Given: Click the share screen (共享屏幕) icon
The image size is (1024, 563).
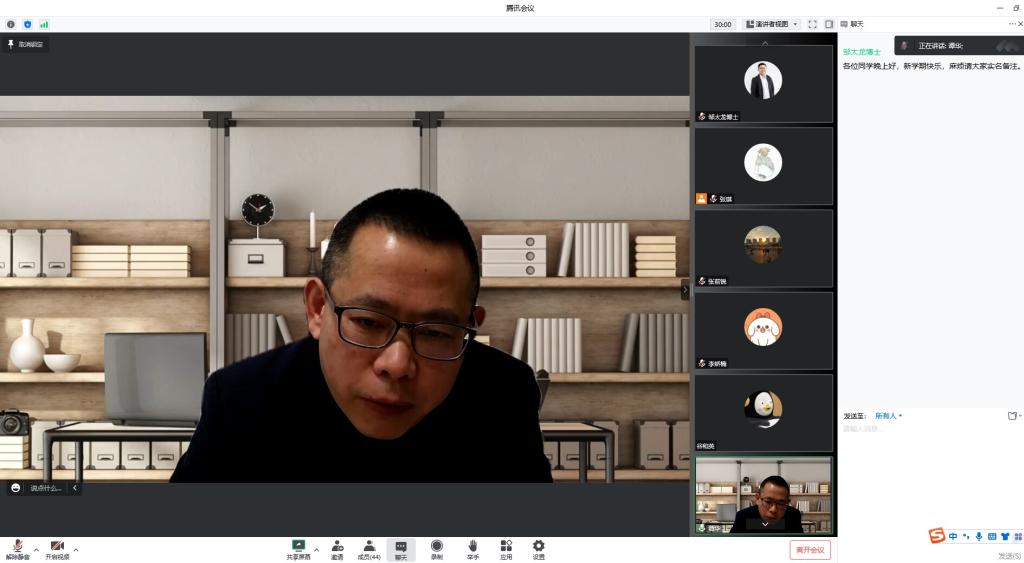Looking at the screenshot, I should pyautogui.click(x=298, y=547).
